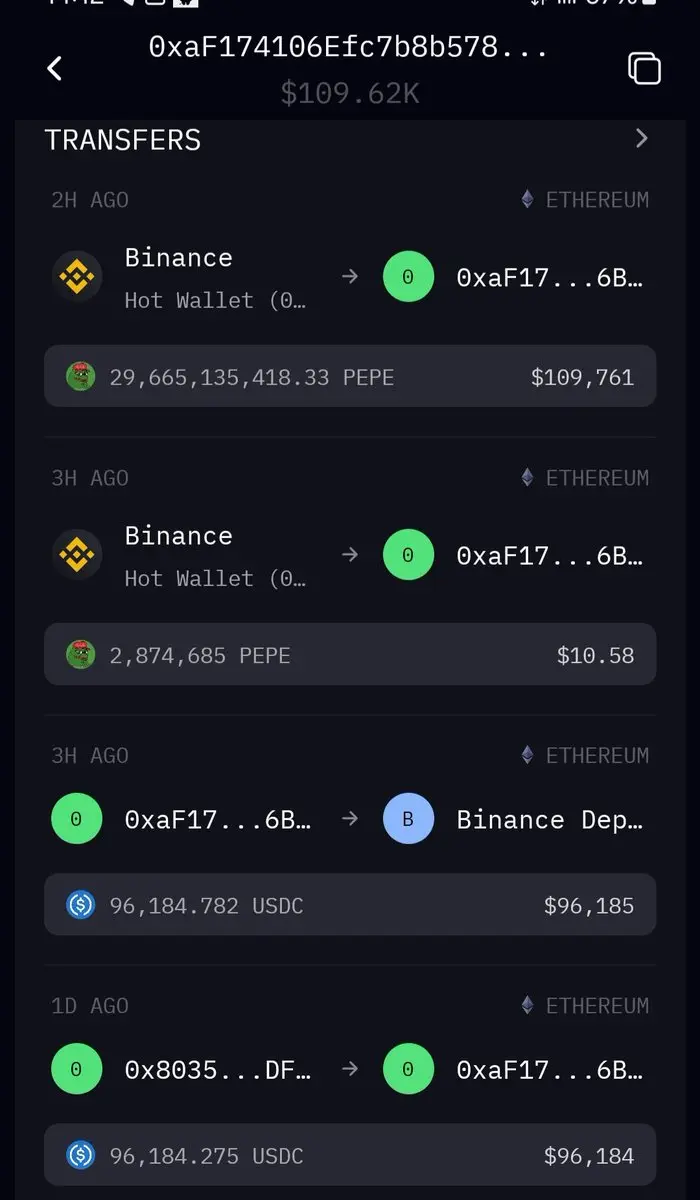Open Binance Hot Wallet in 2H ago transfer
The image size is (700, 1200).
214,277
